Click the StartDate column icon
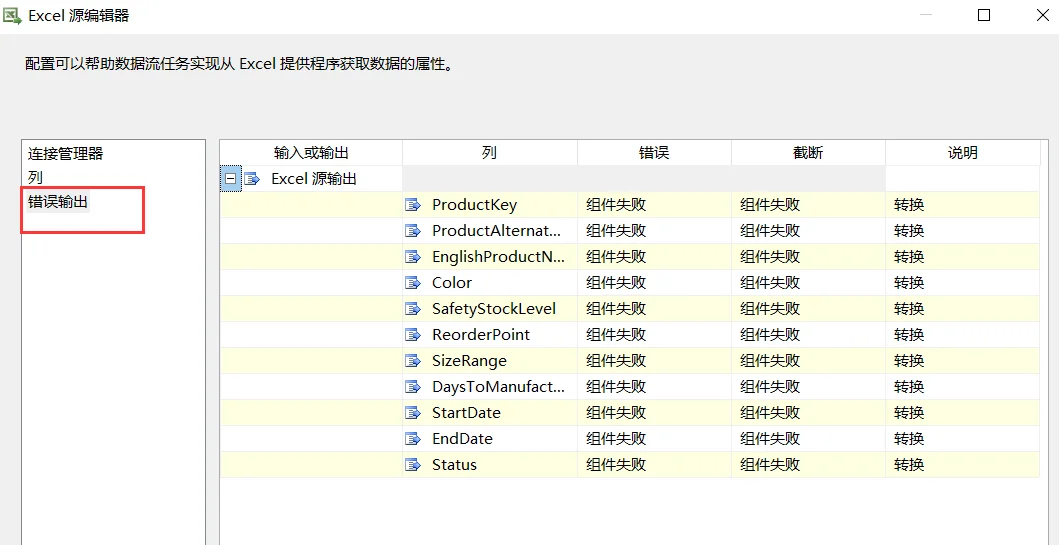This screenshot has height=545, width=1059. (x=413, y=413)
